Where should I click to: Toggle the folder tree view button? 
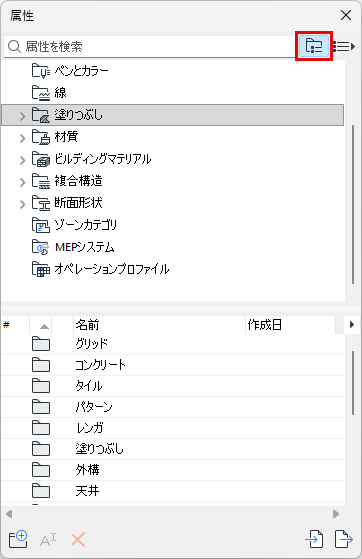click(x=314, y=46)
